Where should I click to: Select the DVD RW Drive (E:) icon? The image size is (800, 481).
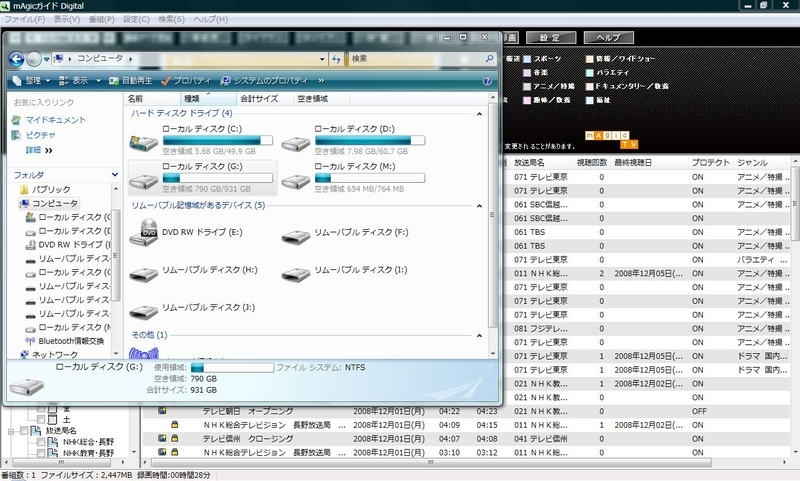pos(144,232)
